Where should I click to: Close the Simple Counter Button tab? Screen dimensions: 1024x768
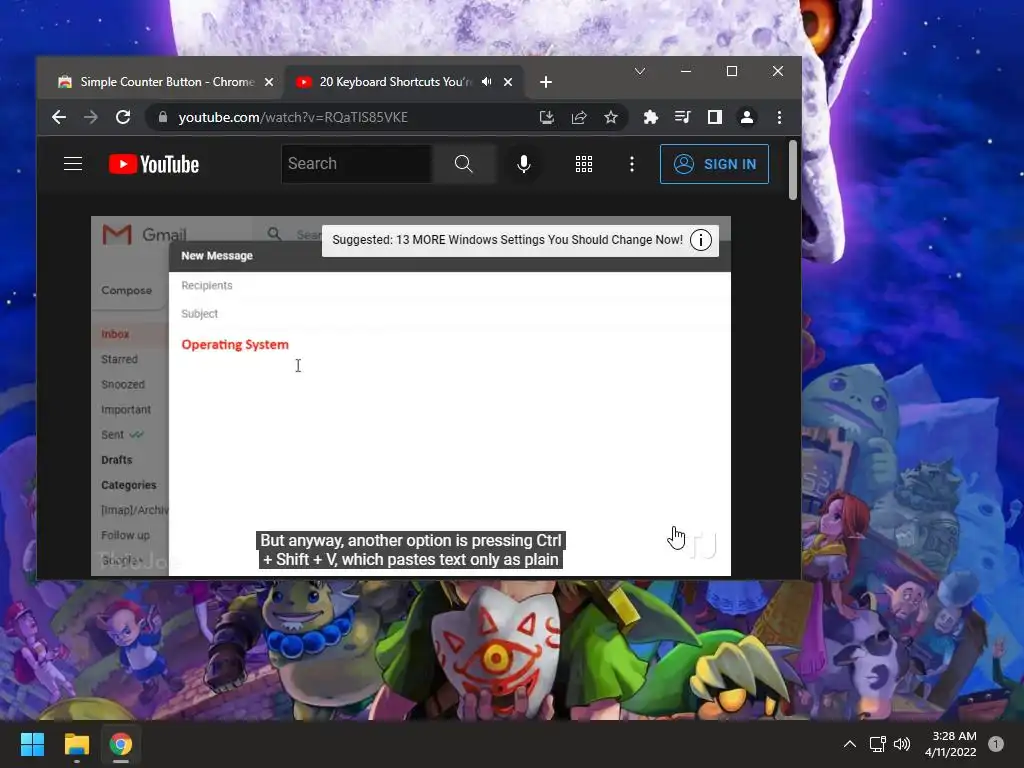pos(268,82)
